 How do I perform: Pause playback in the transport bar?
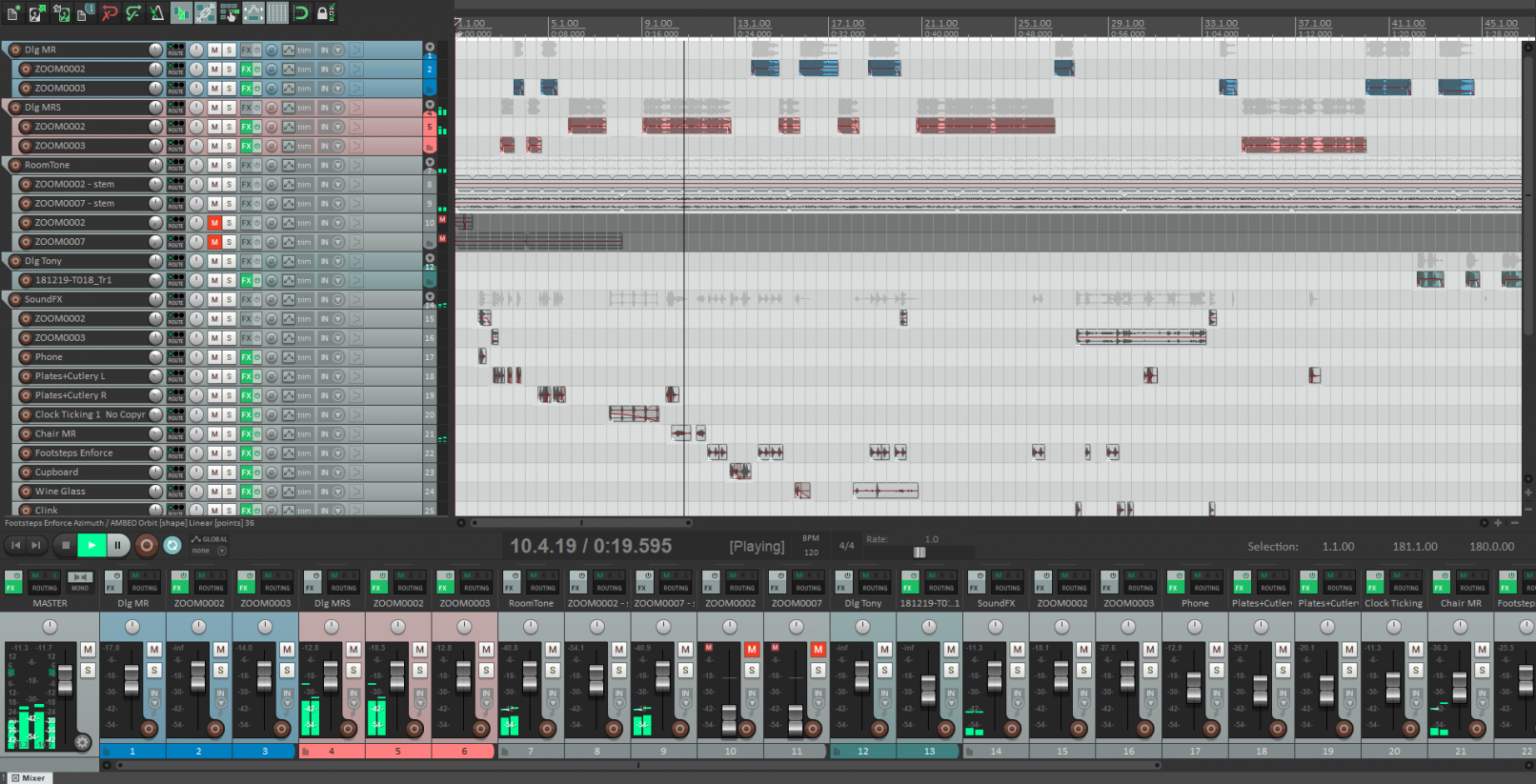click(117, 545)
